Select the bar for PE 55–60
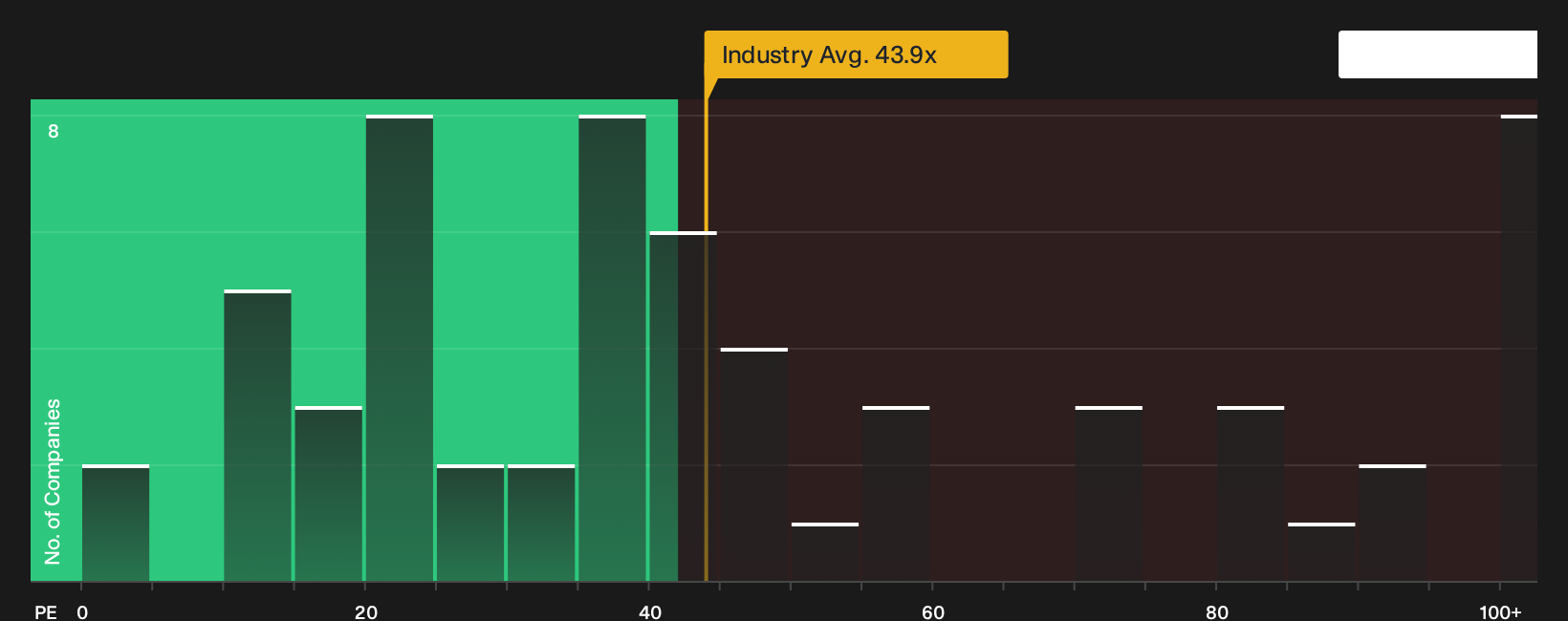The image size is (1568, 621). pyautogui.click(x=896, y=494)
